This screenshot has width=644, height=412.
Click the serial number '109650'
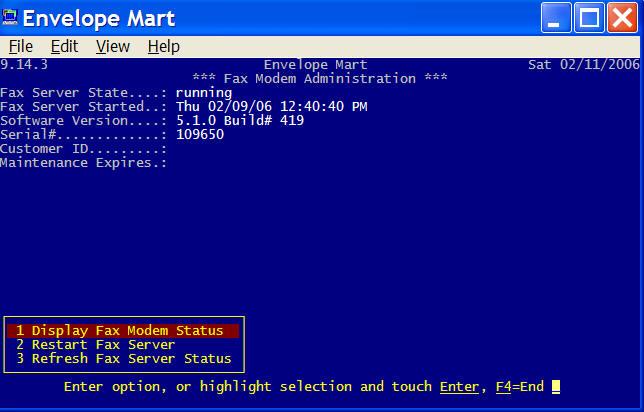(x=200, y=135)
